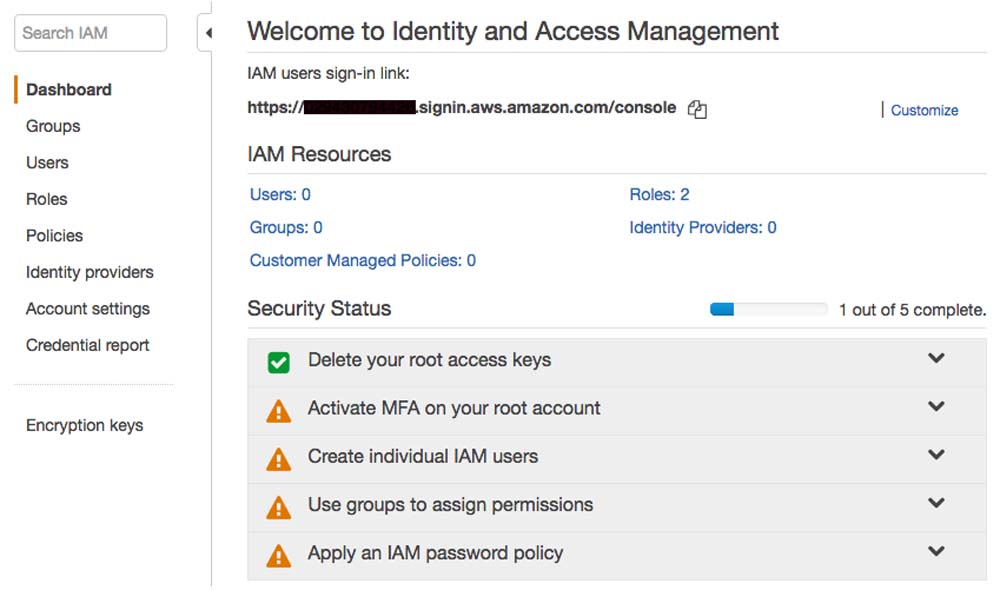
Task: Click warning icon beside IAM password policy
Action: 279,555
